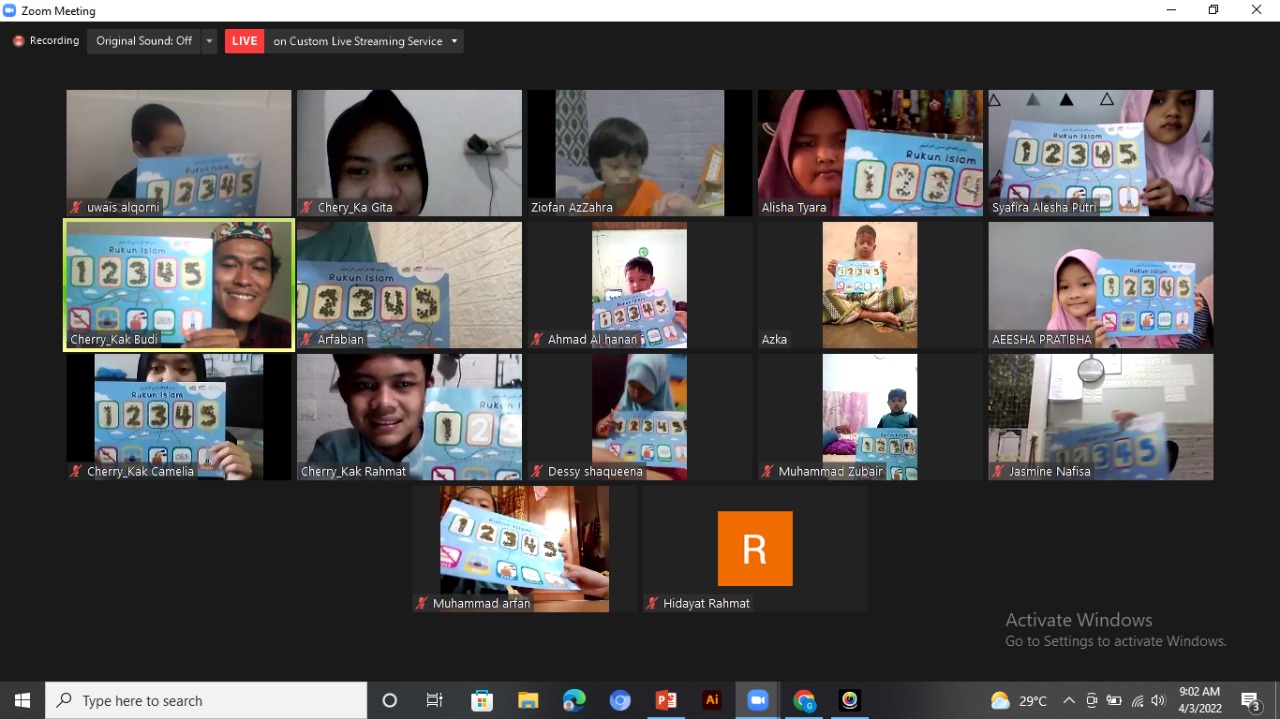This screenshot has width=1280, height=719.
Task: Open the Original Sound dropdown arrow
Action: pos(209,41)
